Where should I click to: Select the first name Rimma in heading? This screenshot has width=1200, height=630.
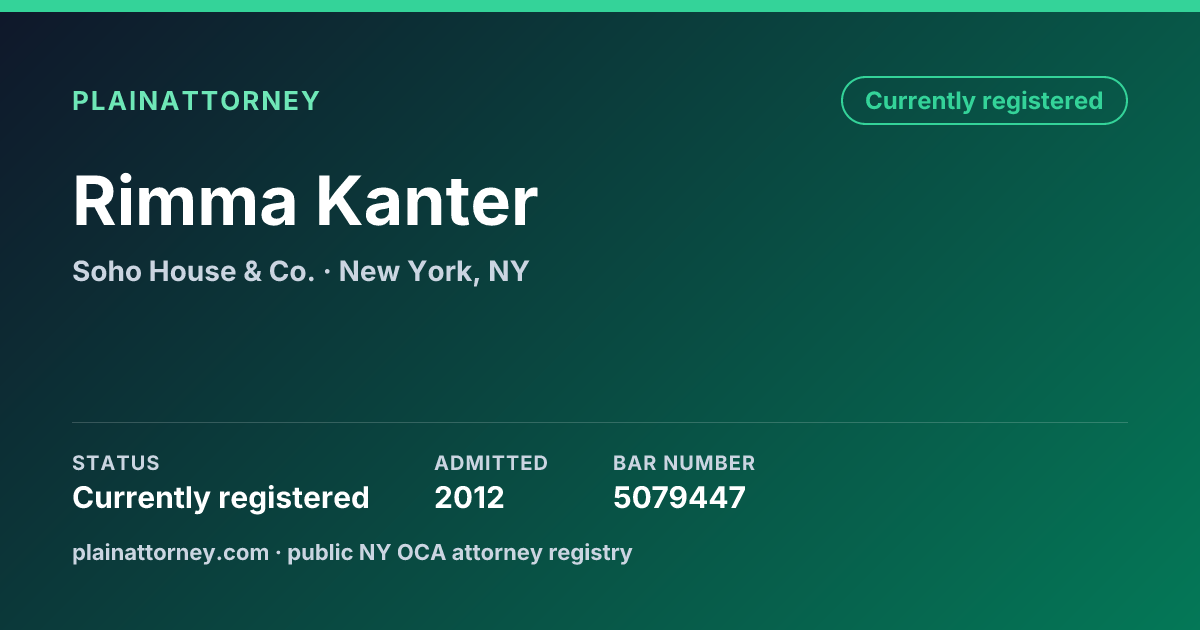point(185,201)
